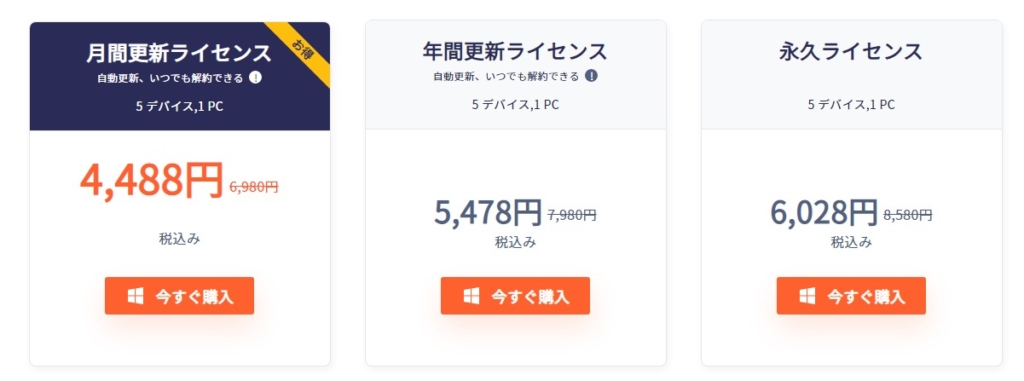Click the yellow お得 ribbon badge
The height and width of the screenshot is (381, 1024).
tap(304, 49)
